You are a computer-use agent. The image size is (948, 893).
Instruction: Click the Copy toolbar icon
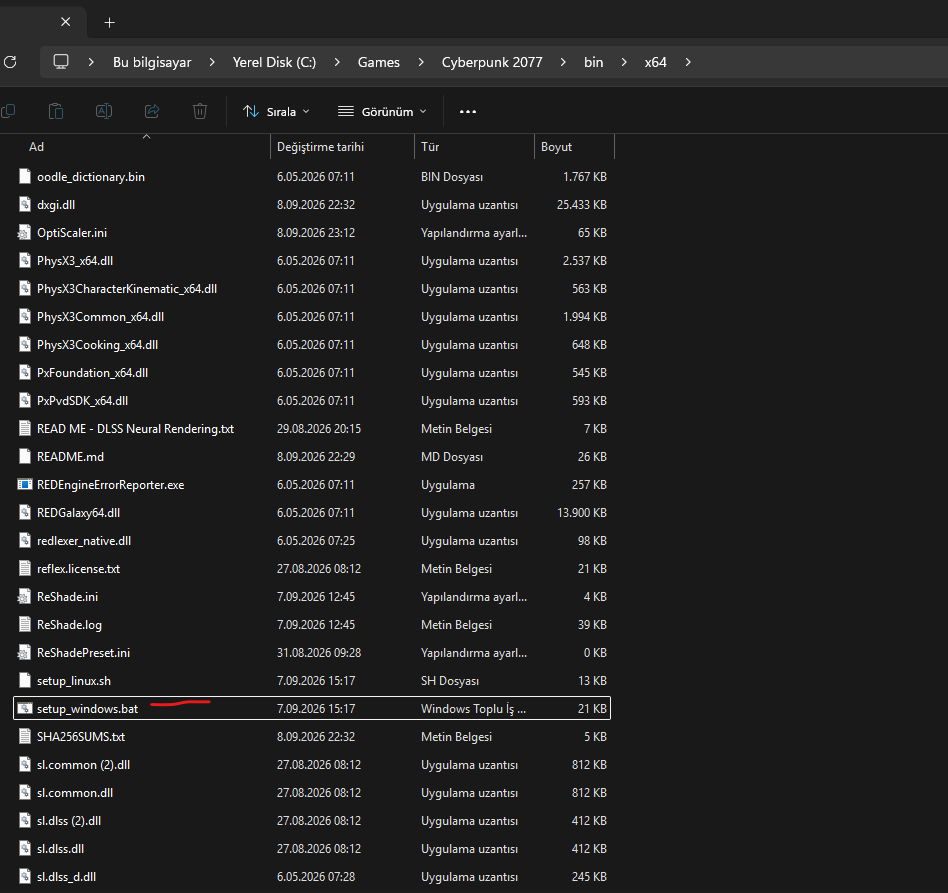tap(8, 111)
